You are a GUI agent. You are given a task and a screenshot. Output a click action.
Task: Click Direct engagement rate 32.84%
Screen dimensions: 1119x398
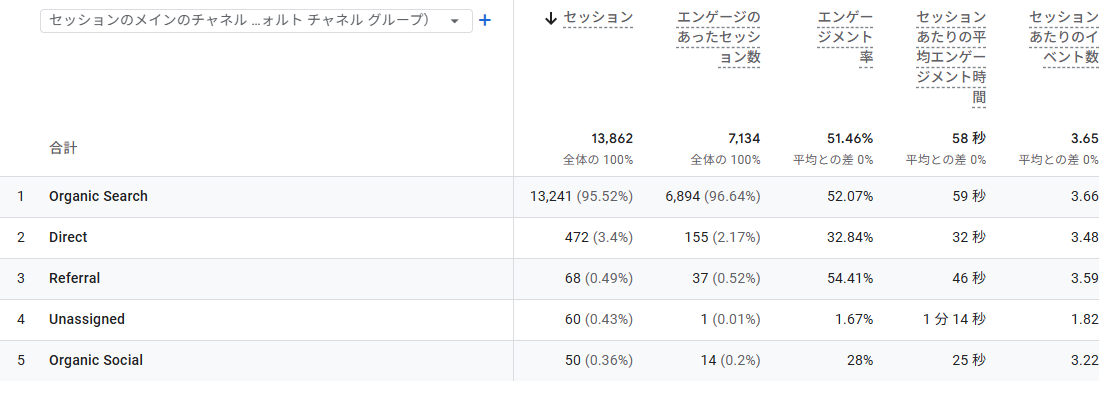(x=850, y=238)
